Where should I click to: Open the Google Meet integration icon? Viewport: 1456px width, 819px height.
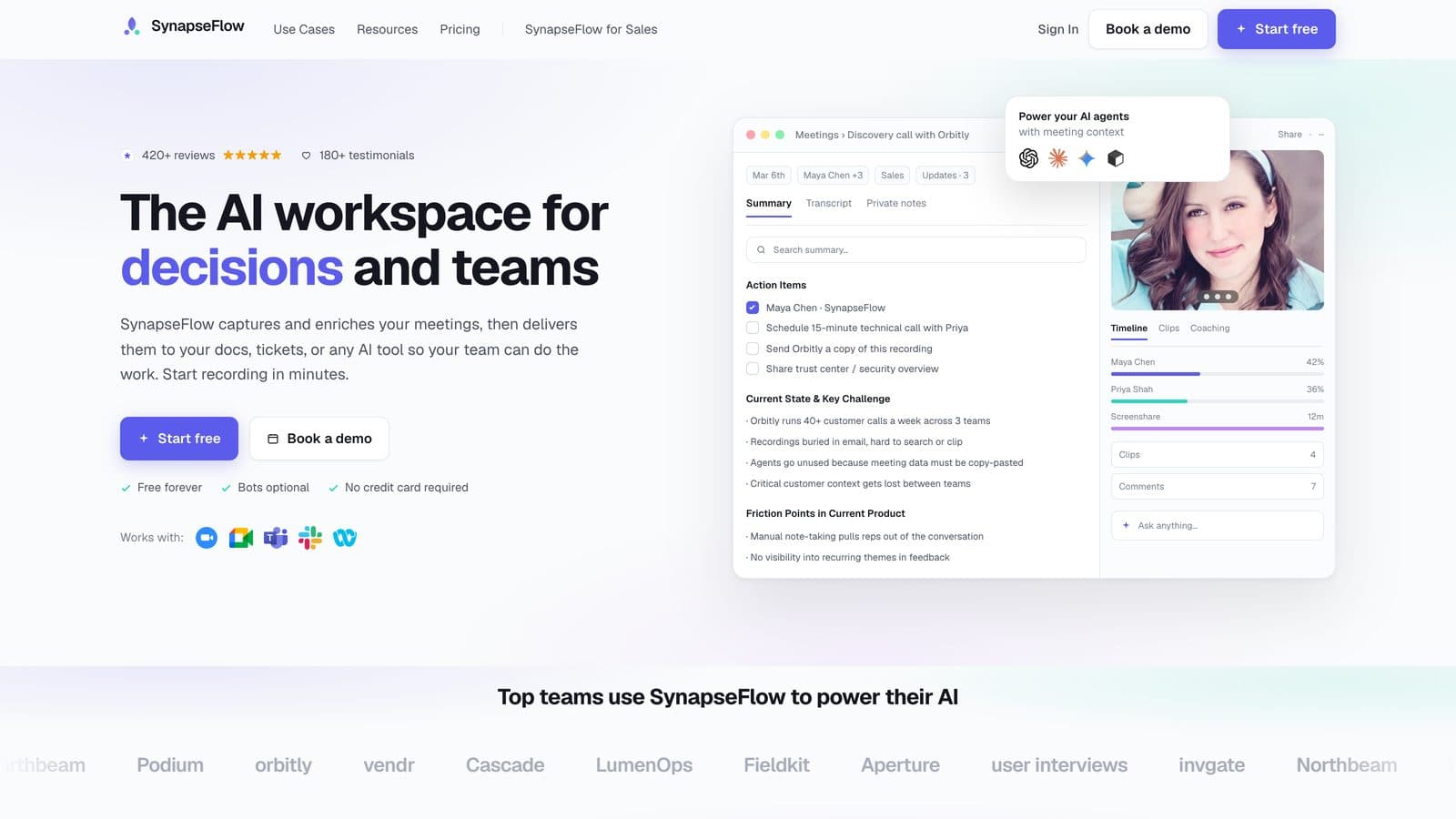(x=241, y=538)
